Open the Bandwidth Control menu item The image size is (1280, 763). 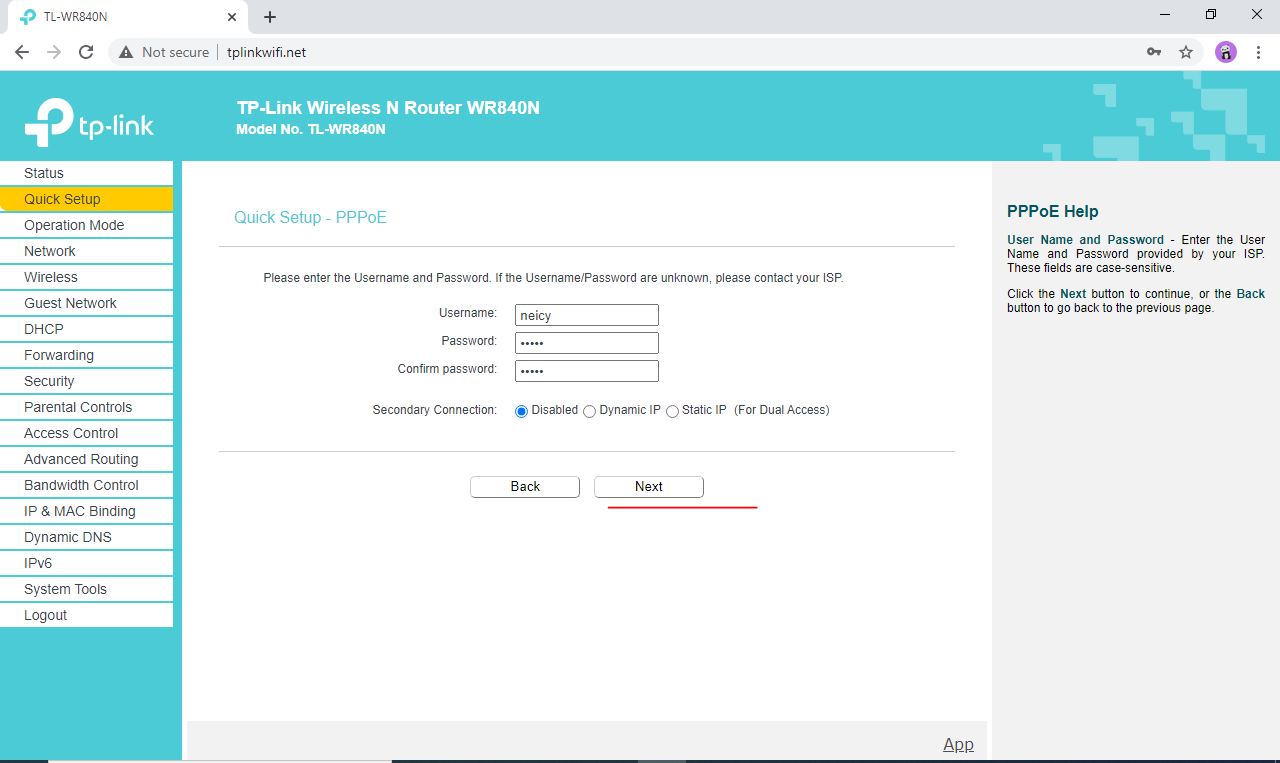[87, 485]
